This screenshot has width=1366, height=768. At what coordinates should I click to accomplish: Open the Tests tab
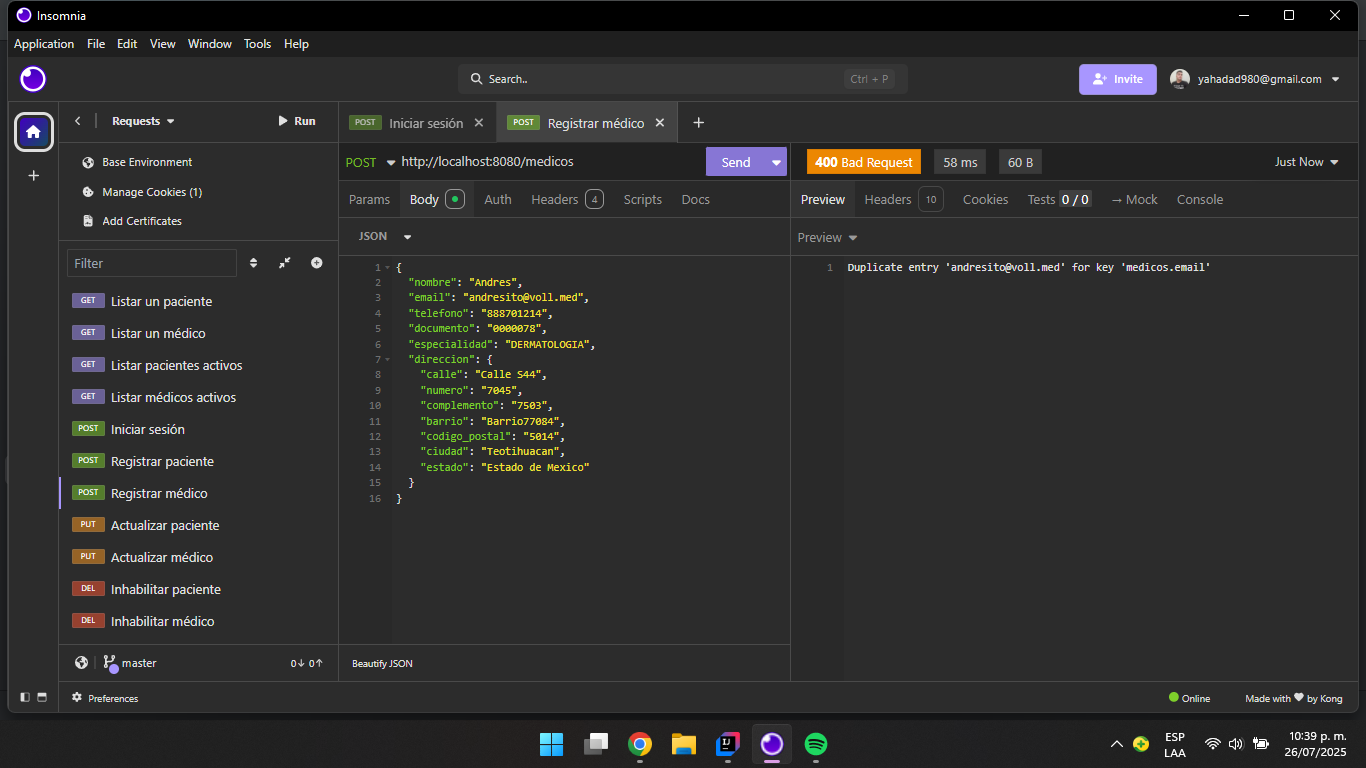click(x=1059, y=199)
